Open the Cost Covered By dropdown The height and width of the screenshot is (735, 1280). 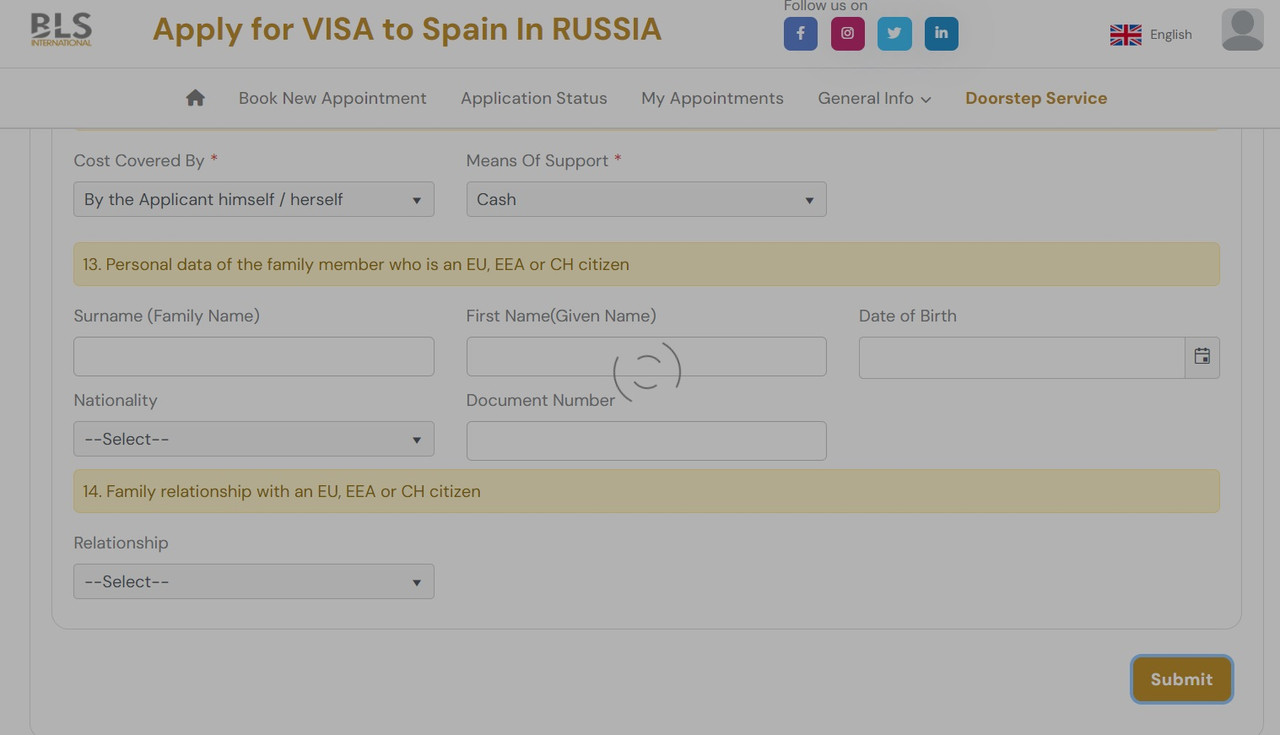[254, 199]
